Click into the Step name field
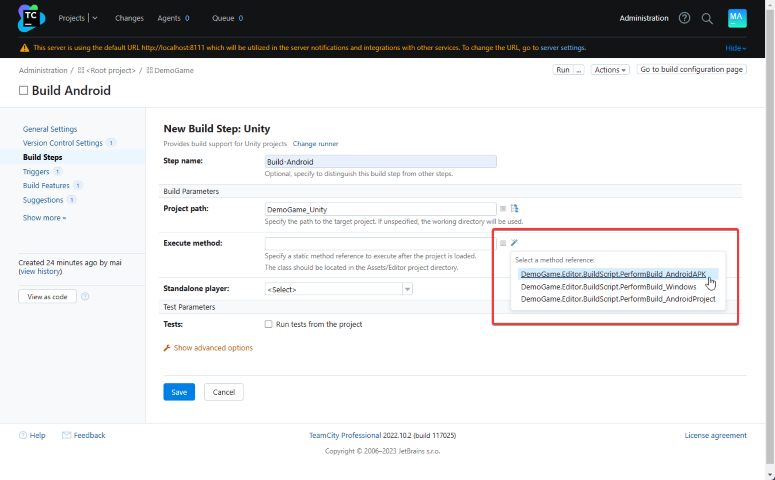Screen dimensions: 775x480 [x=380, y=161]
